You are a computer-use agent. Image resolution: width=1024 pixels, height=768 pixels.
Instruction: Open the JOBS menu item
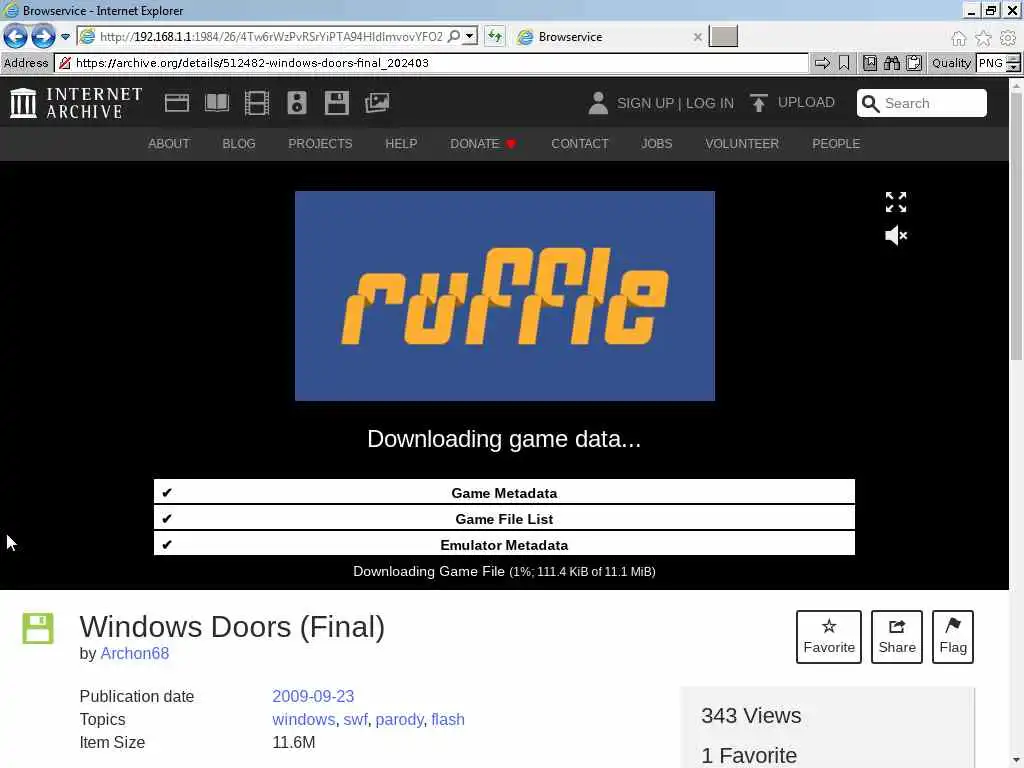coord(656,144)
